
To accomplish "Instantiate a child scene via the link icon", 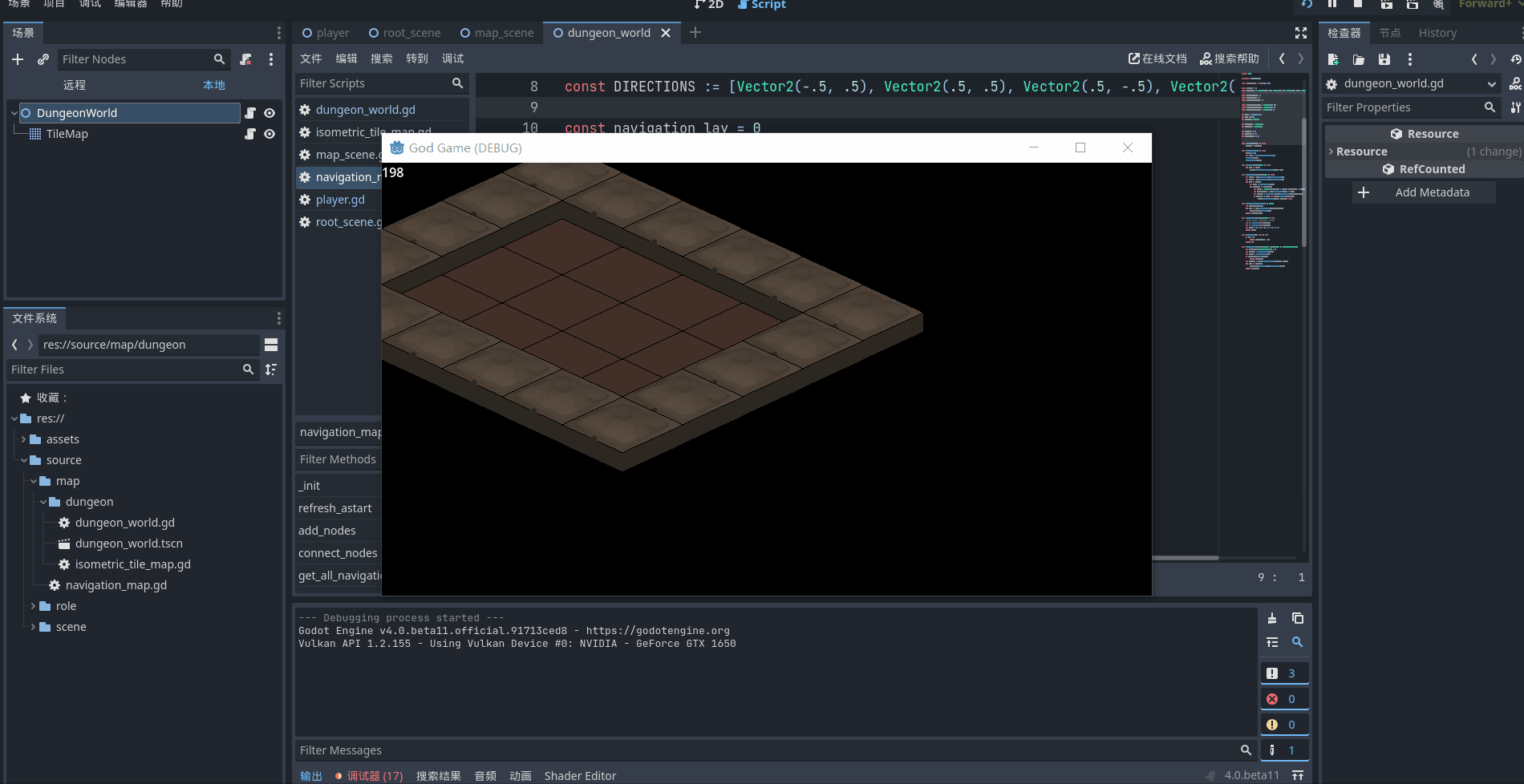I will [43, 59].
